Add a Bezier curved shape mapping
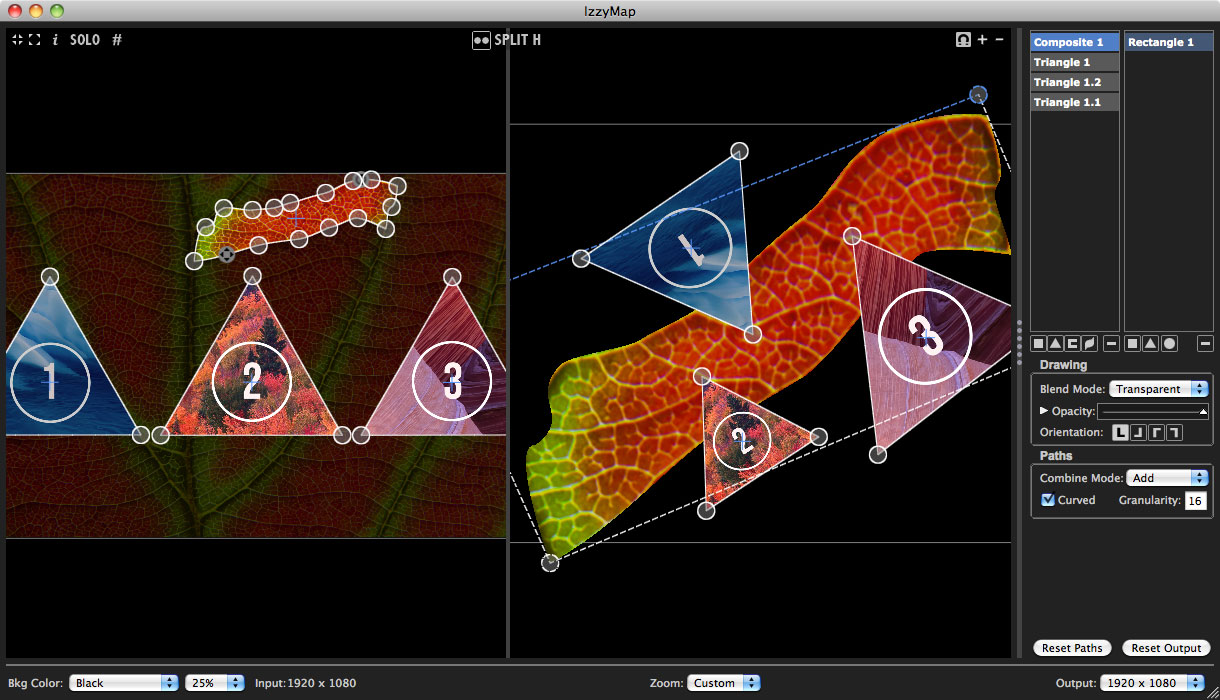 (1087, 344)
